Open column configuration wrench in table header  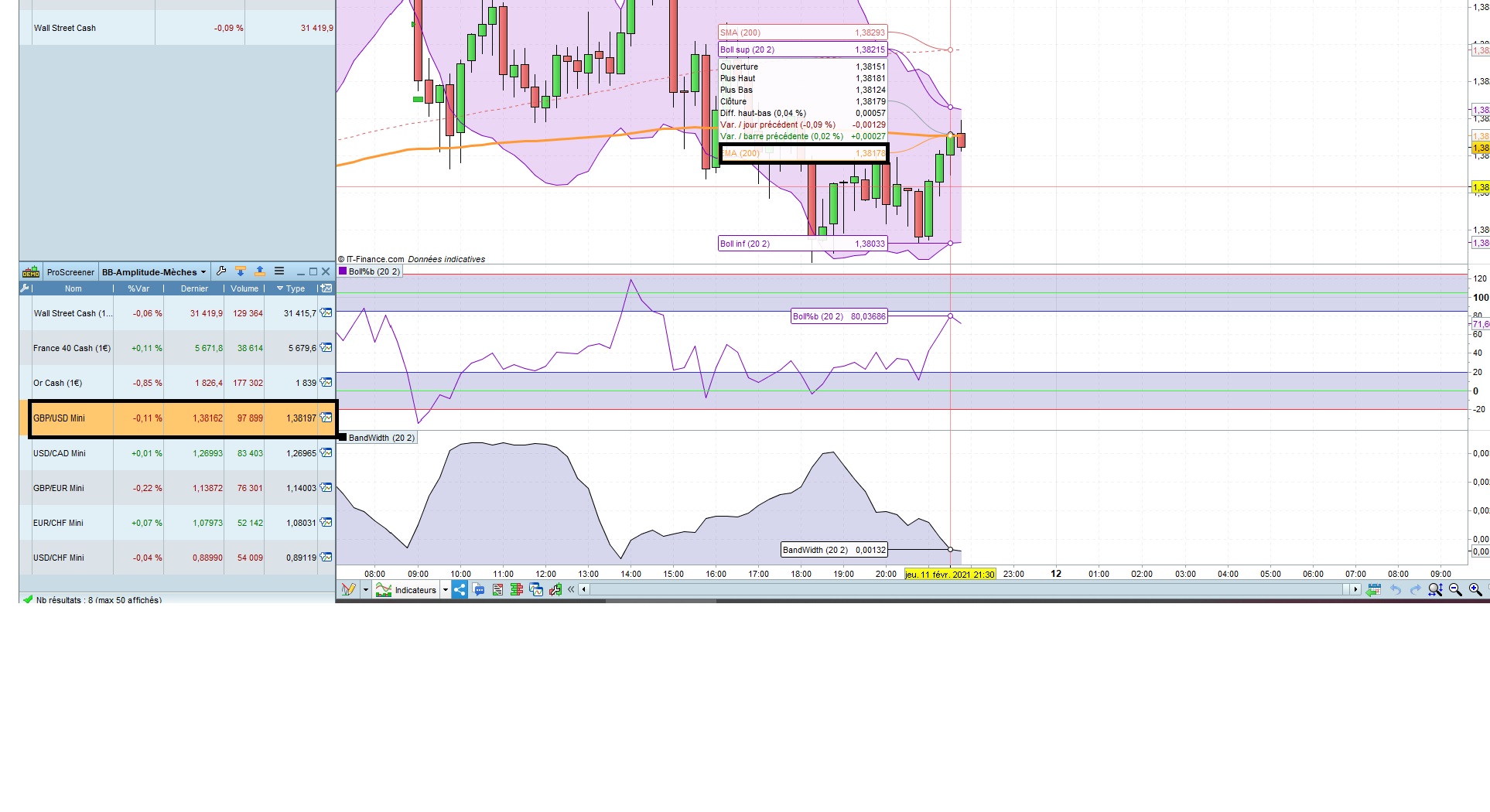click(25, 288)
